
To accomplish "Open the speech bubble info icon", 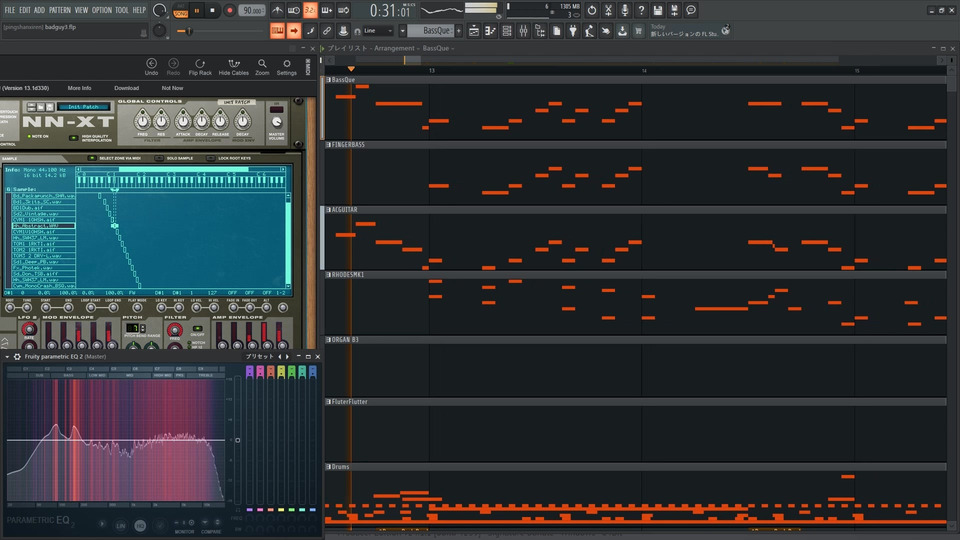I will coord(691,10).
